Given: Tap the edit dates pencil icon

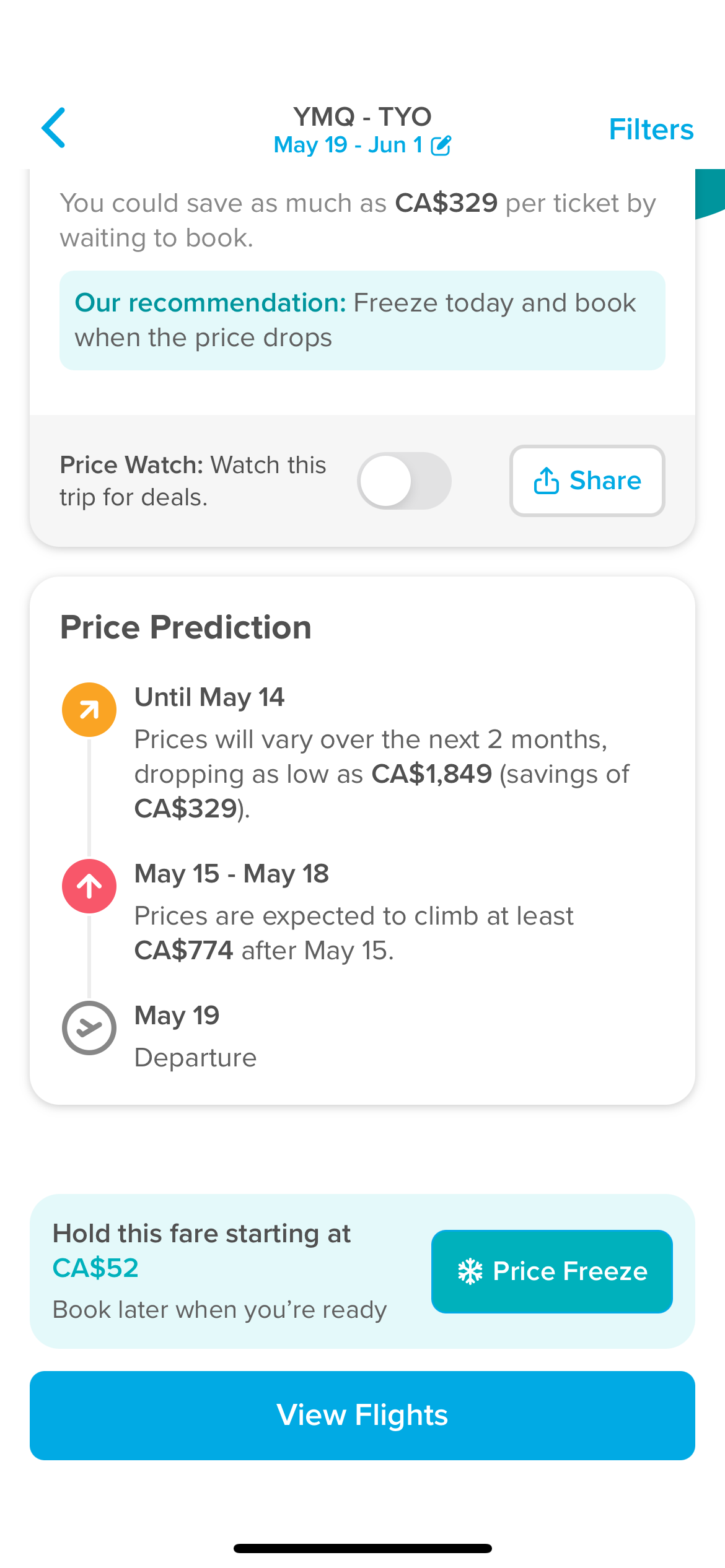Looking at the screenshot, I should 441,146.
